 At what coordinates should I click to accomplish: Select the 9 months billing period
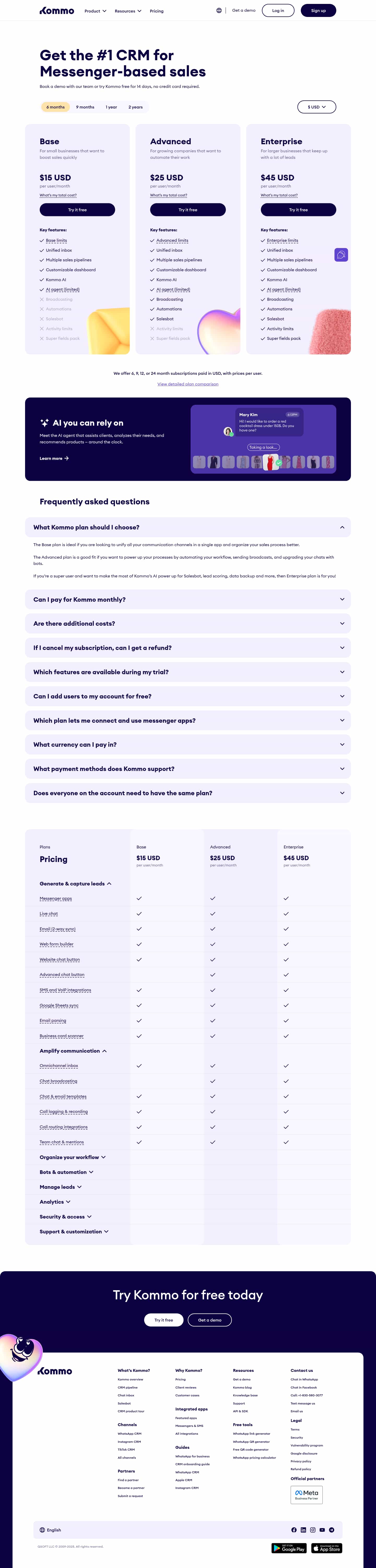pos(85,107)
